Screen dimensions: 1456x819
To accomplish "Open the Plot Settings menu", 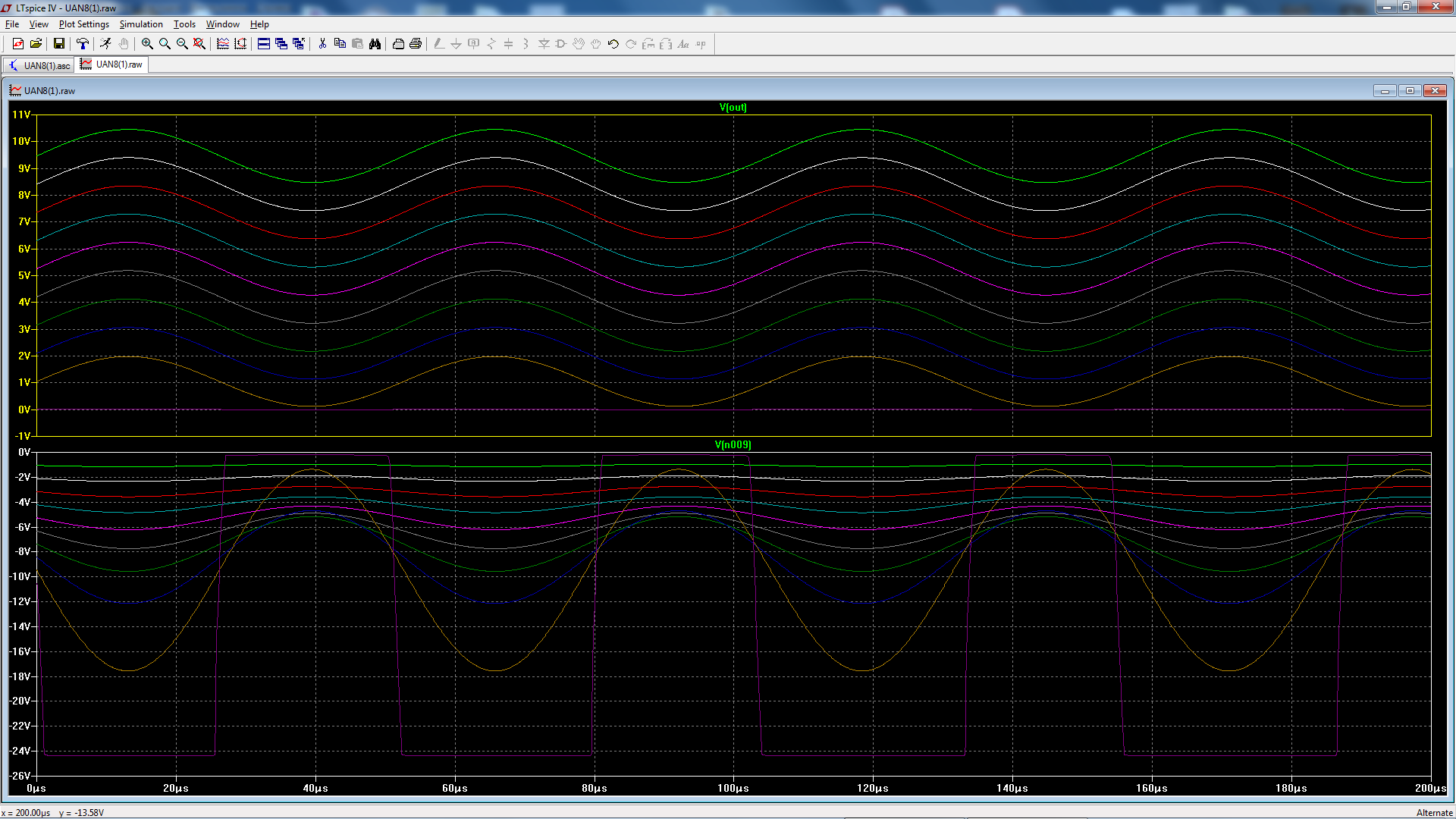I will 83,24.
